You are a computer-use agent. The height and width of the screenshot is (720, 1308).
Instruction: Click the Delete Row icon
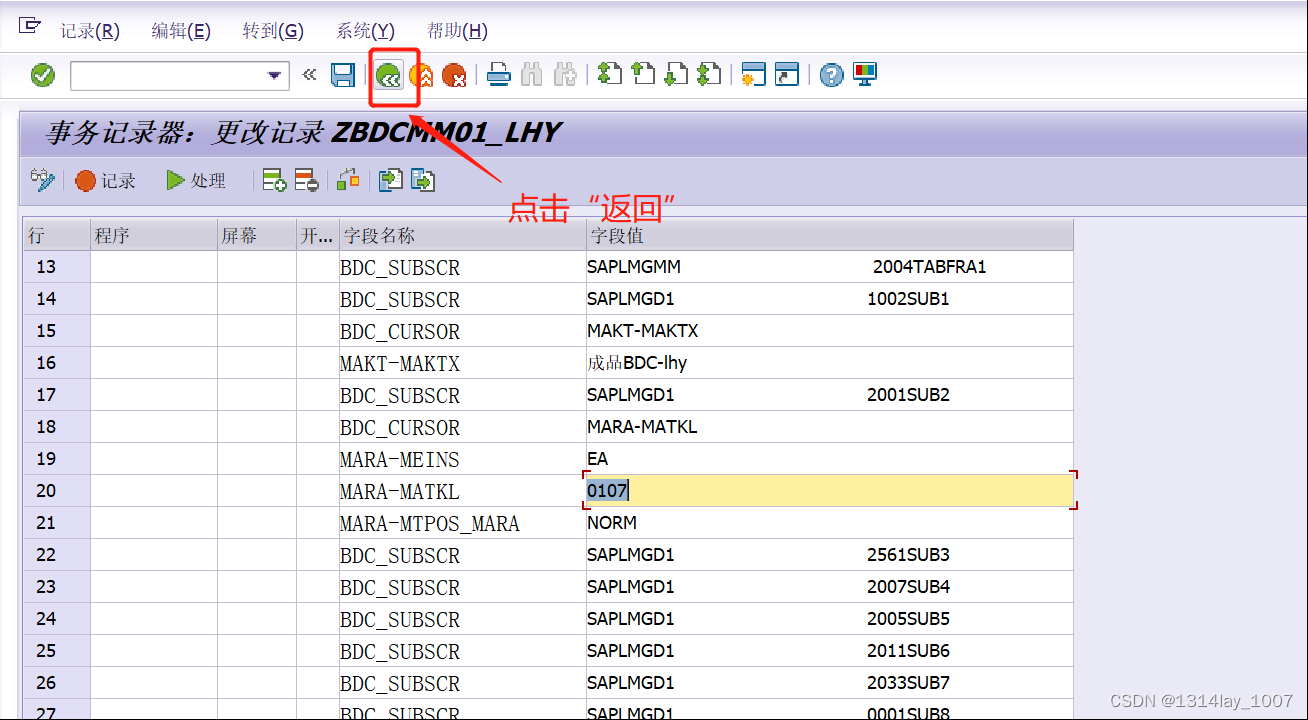point(306,180)
